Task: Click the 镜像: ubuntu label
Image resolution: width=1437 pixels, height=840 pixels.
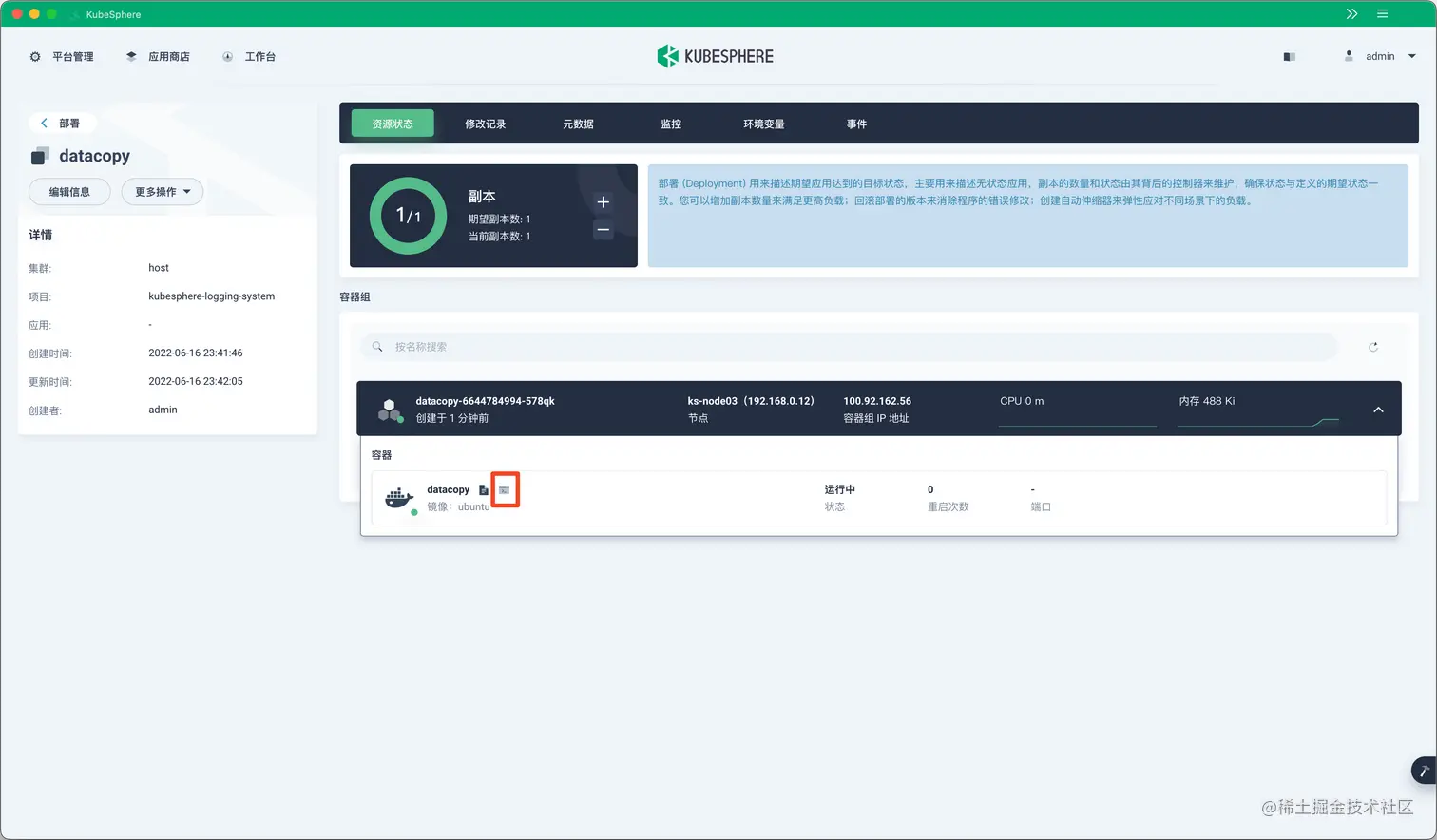Action: coord(458,506)
